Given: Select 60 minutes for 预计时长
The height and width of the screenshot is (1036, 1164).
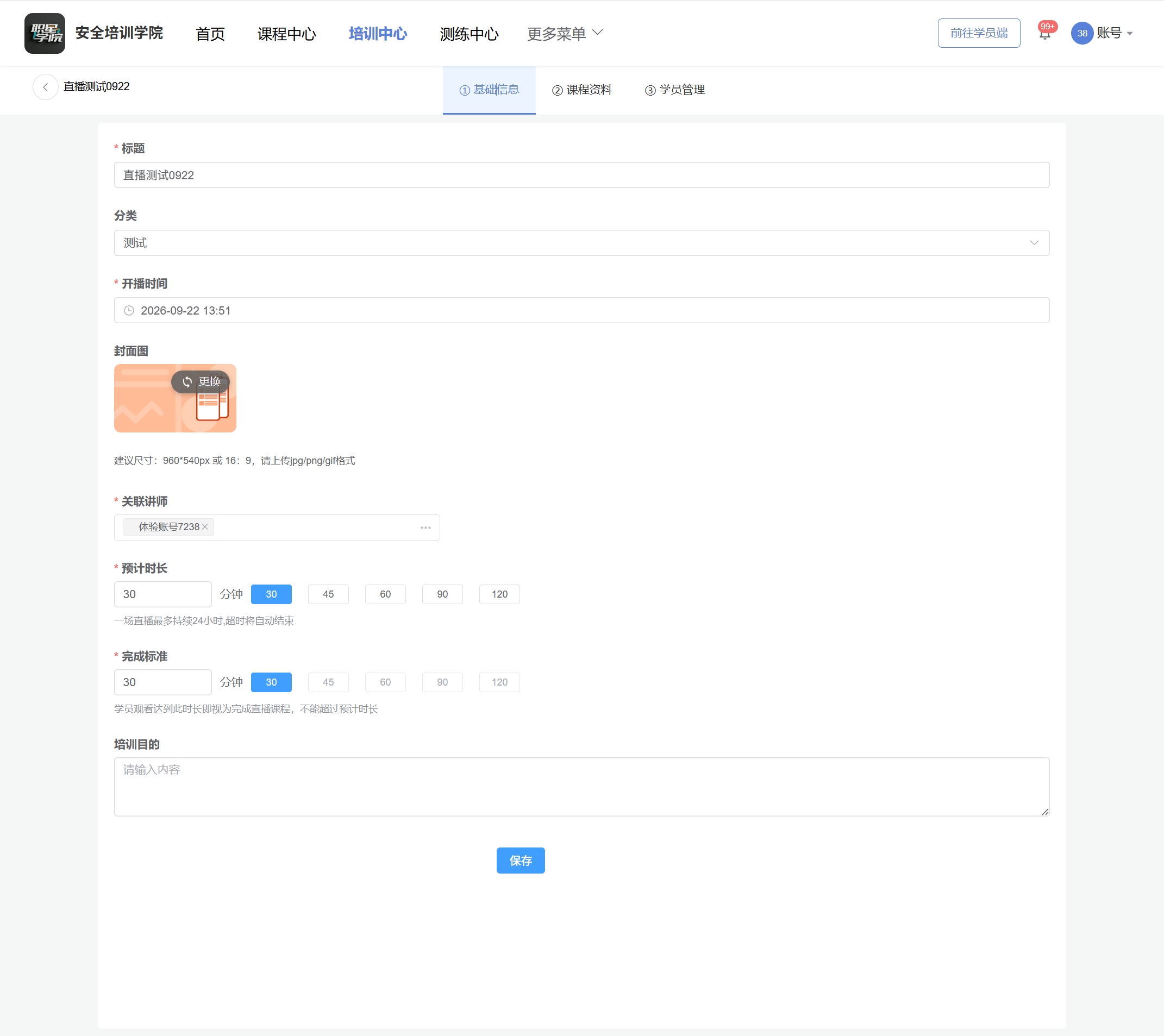Looking at the screenshot, I should coord(385,594).
